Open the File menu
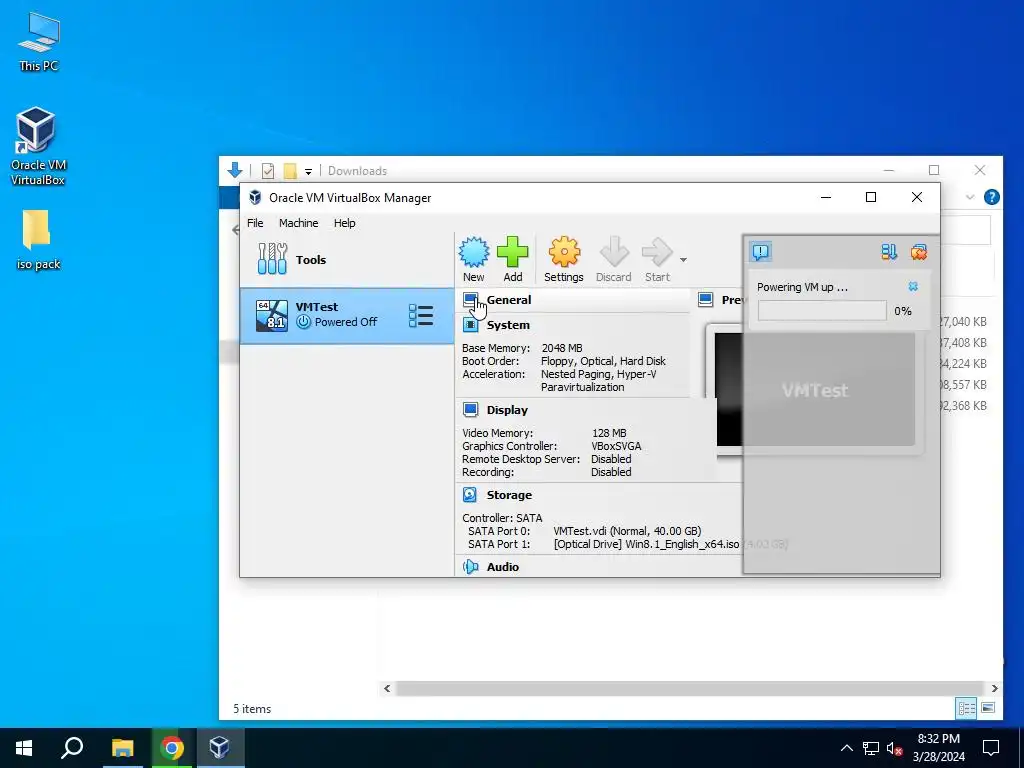1024x768 pixels. 255,223
